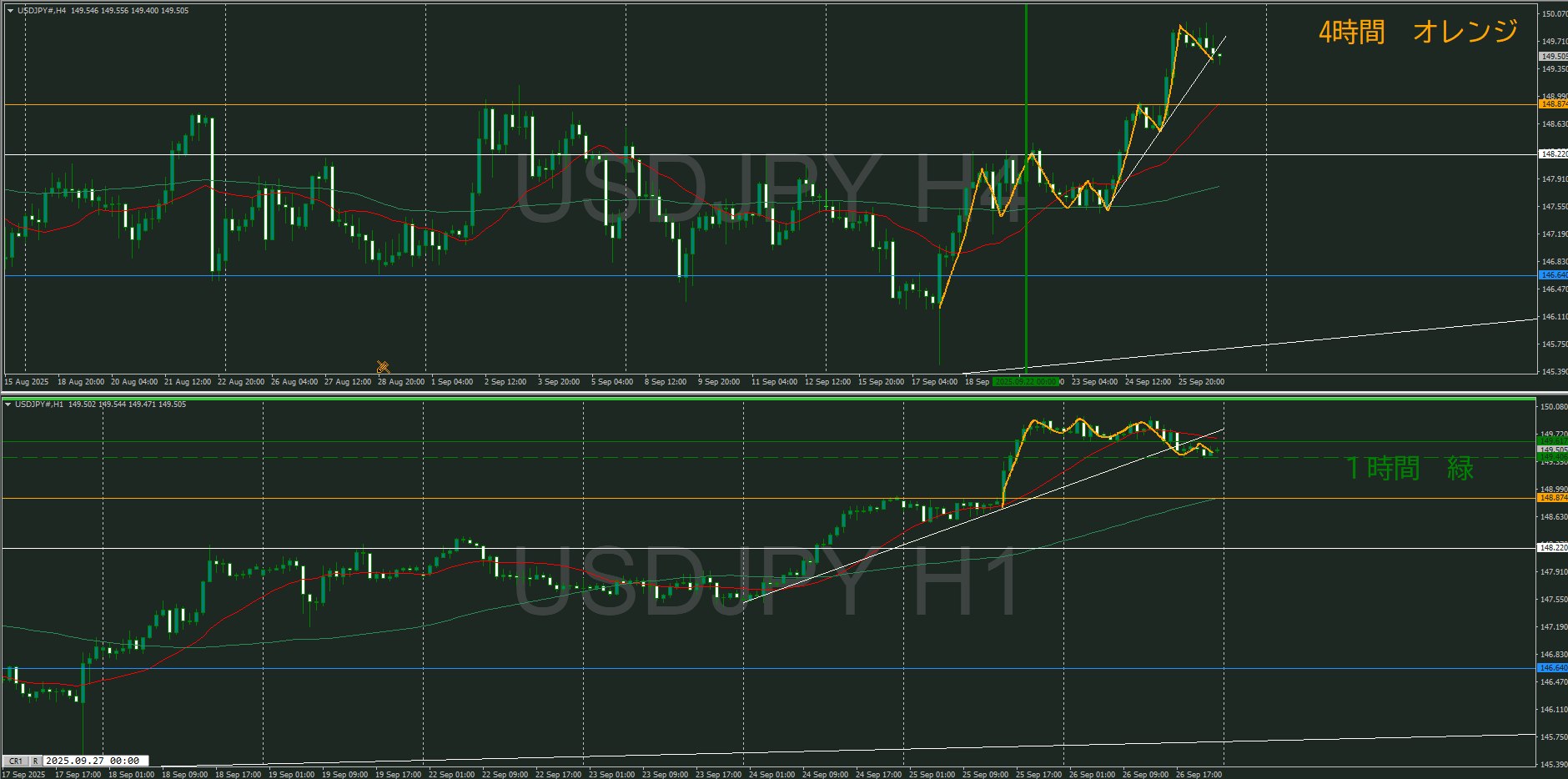Viewport: 1568px width, 779px height.
Task: Click the blue 146.640 price tag on H4 chart
Action: (x=1553, y=275)
